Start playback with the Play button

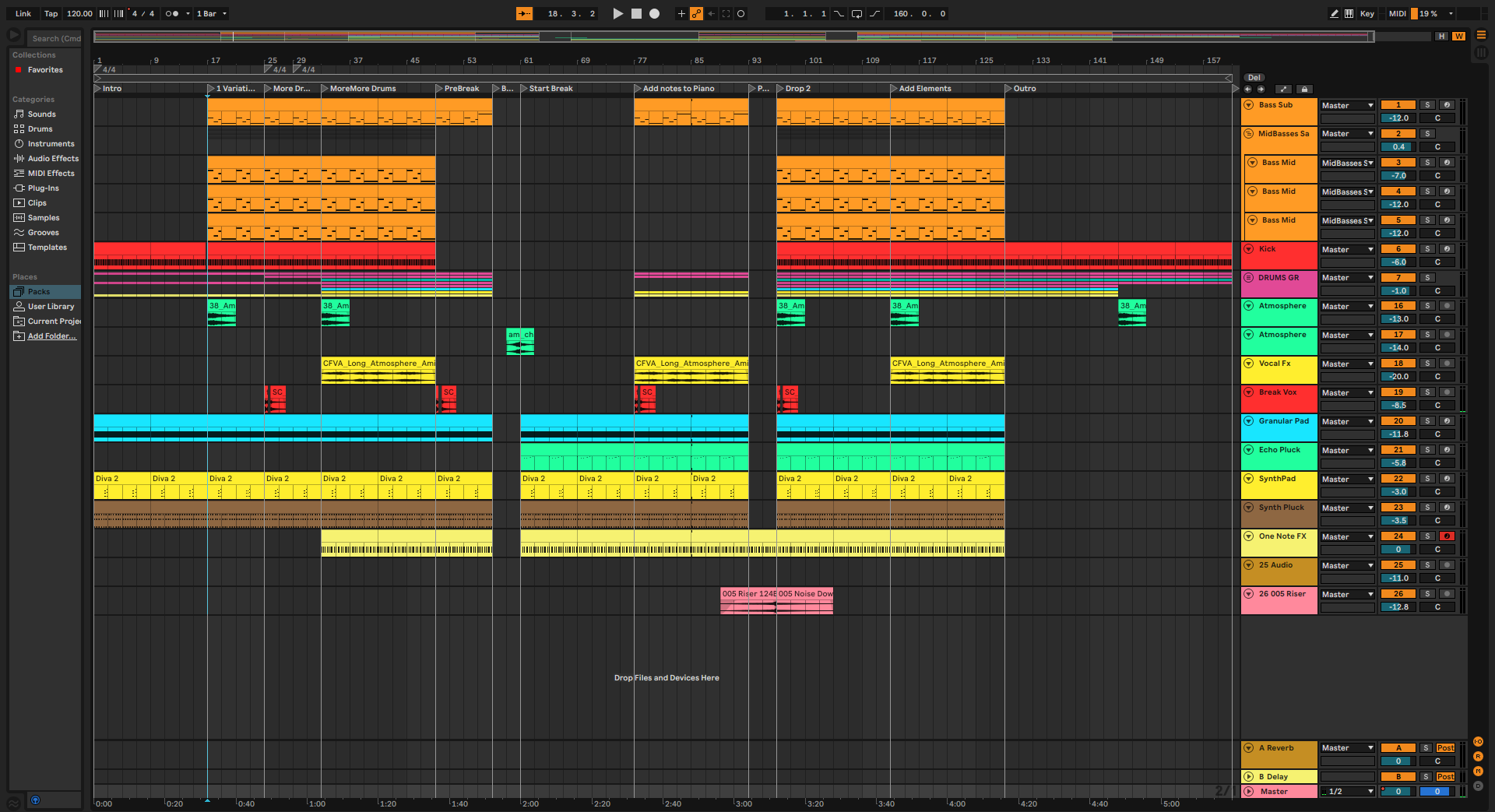(617, 13)
